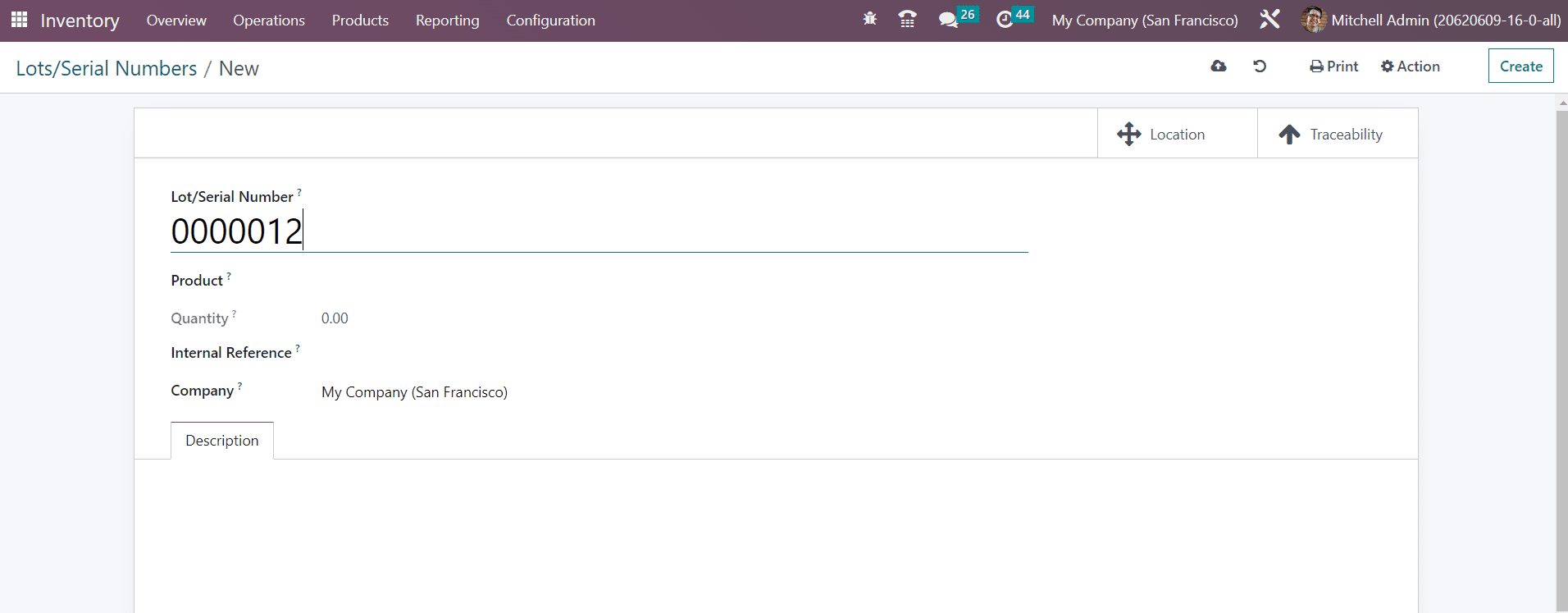Open the clock activities icon
Screen dimensions: 1568x613
pyautogui.click(x=1005, y=20)
